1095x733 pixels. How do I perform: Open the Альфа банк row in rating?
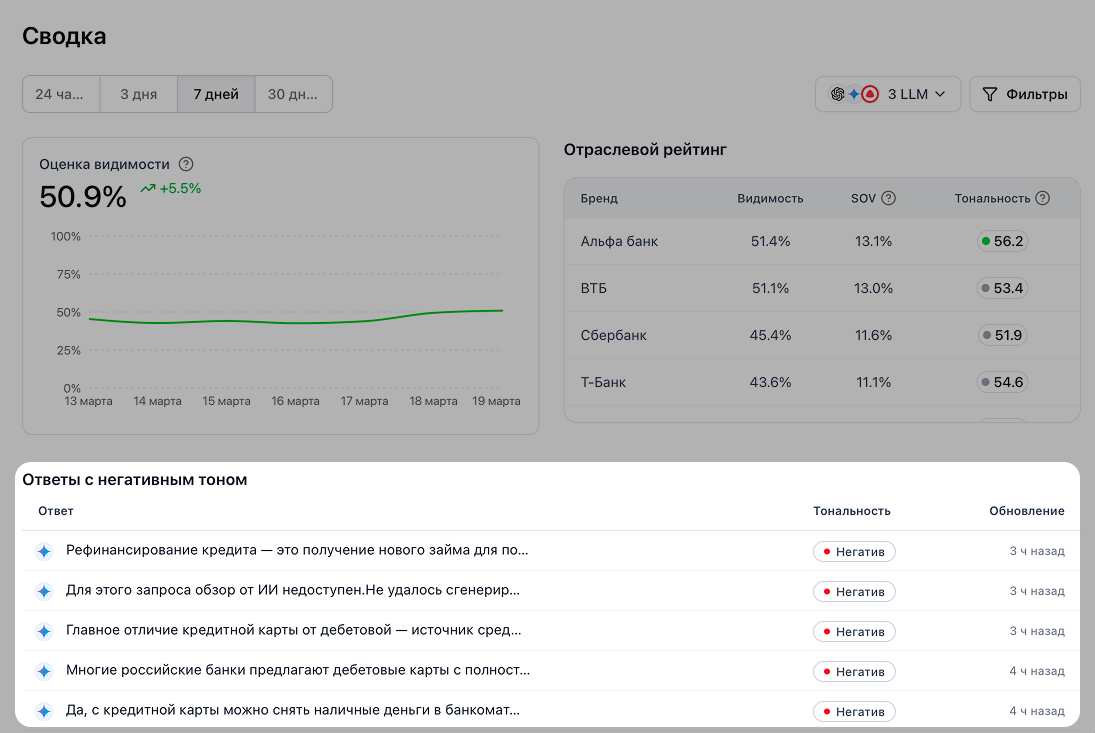click(x=619, y=241)
